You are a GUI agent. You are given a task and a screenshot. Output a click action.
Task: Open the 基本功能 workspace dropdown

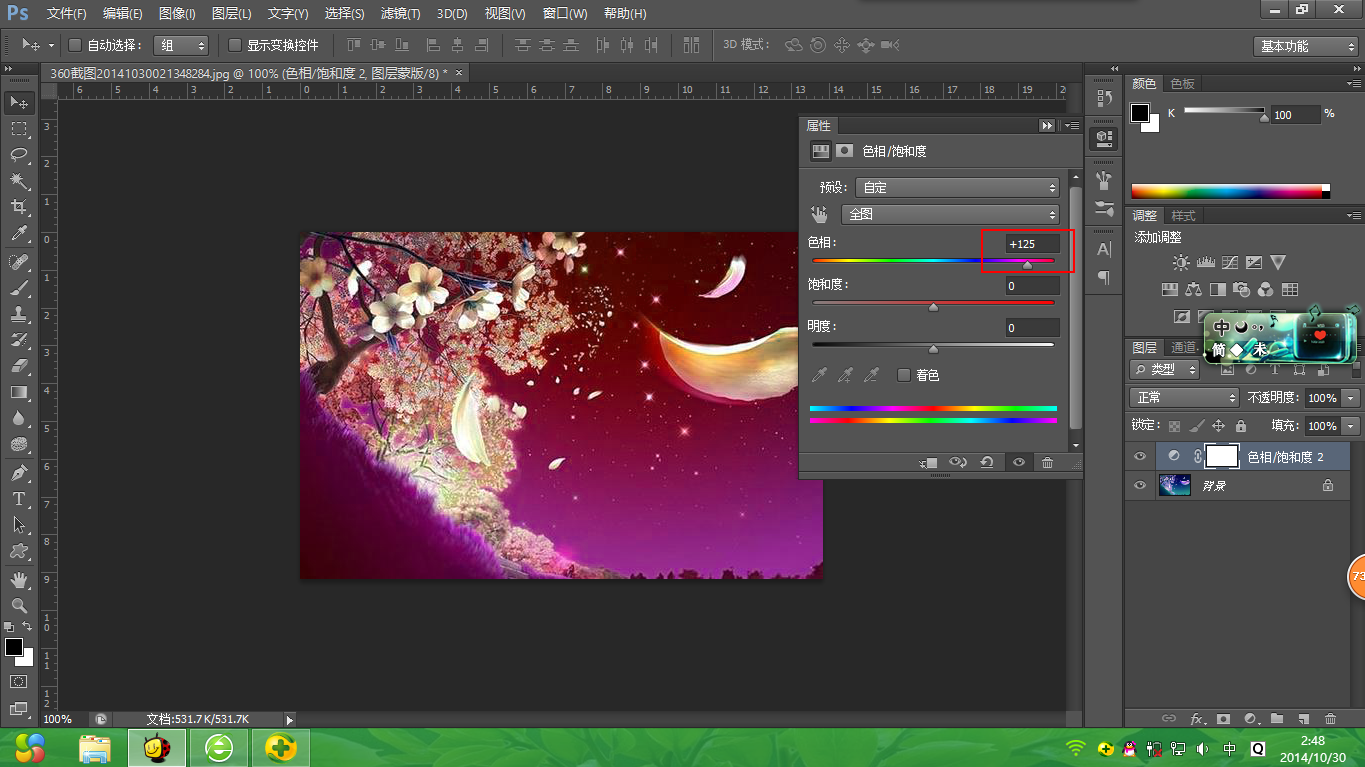(1306, 46)
